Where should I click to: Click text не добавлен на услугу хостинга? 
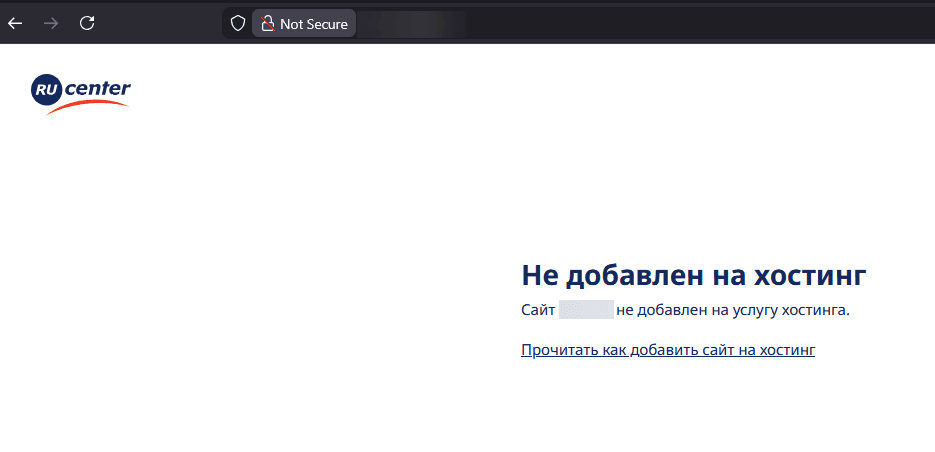click(x=733, y=310)
